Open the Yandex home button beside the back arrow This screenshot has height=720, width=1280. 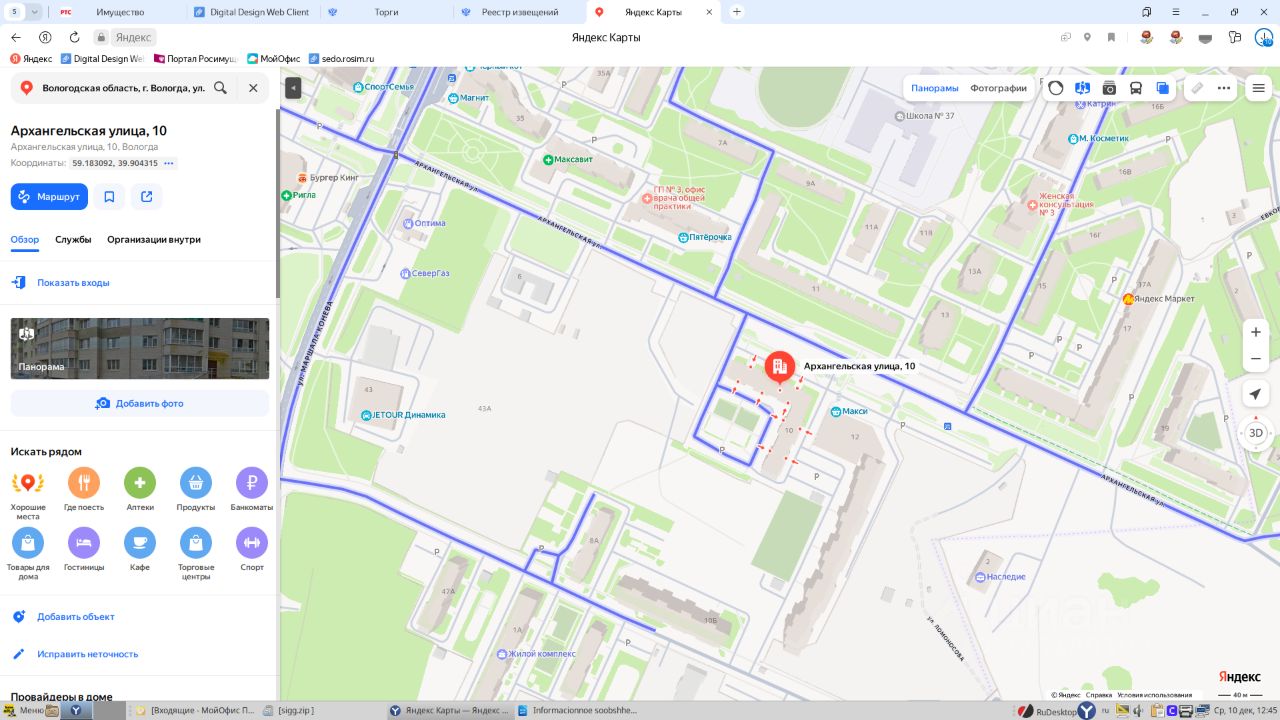coord(45,37)
